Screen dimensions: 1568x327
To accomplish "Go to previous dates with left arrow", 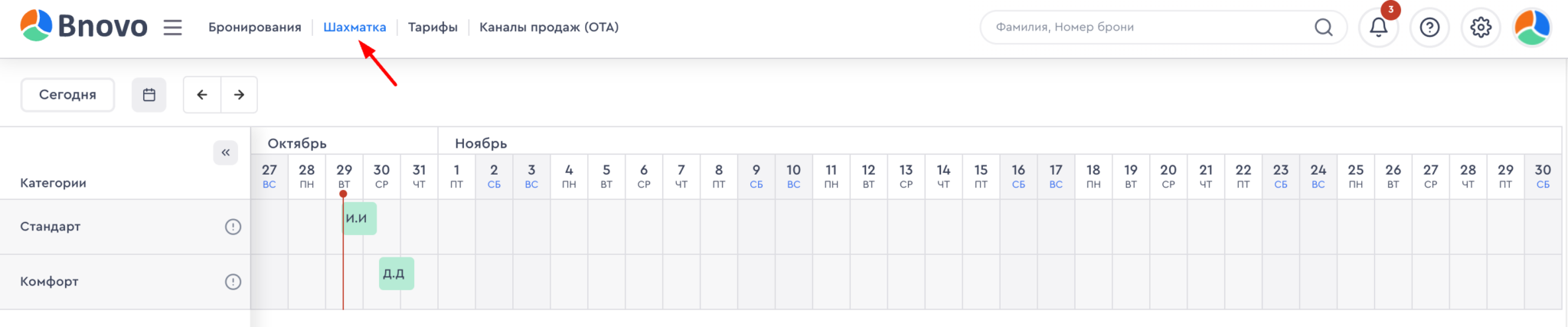I will click(202, 95).
